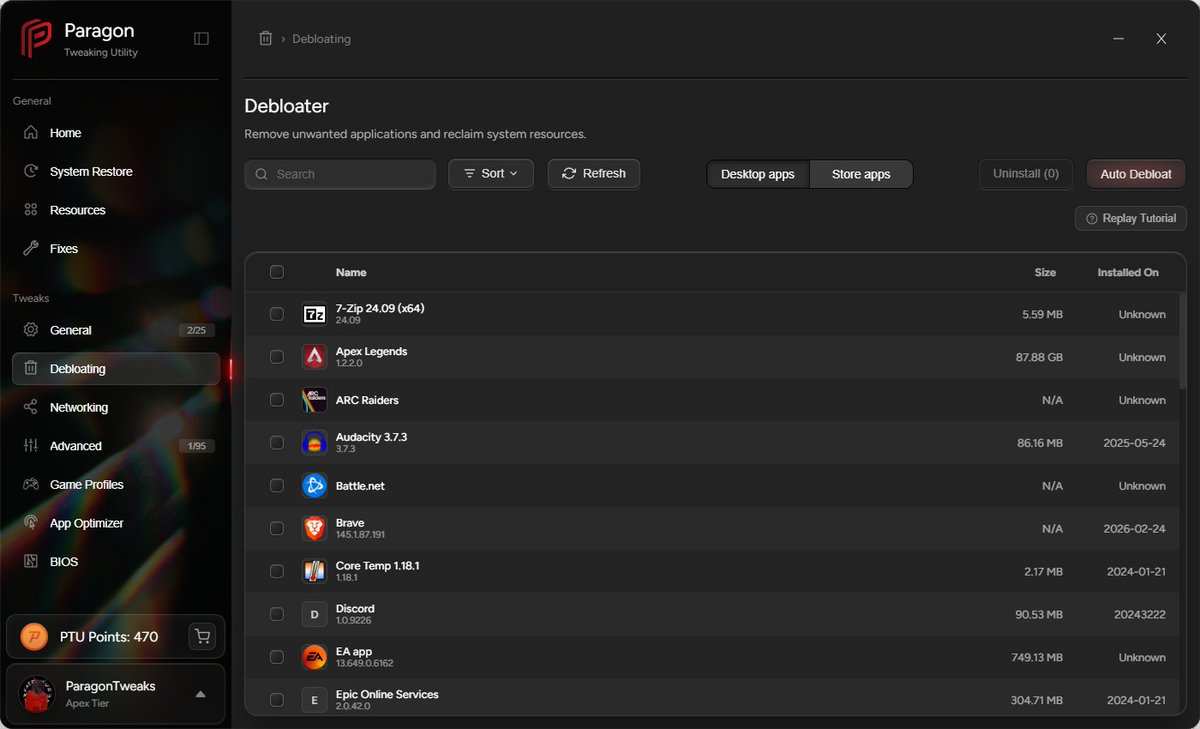
Task: Tick the select-all checkbox in the table header
Action: click(277, 271)
